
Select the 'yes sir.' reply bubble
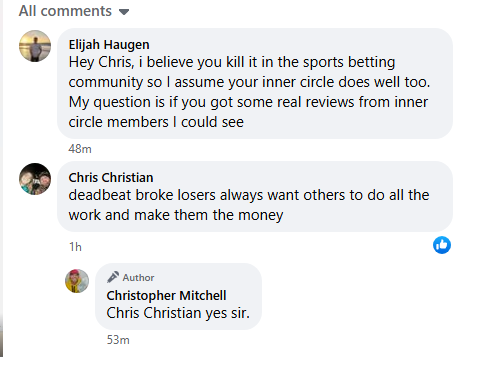(178, 296)
